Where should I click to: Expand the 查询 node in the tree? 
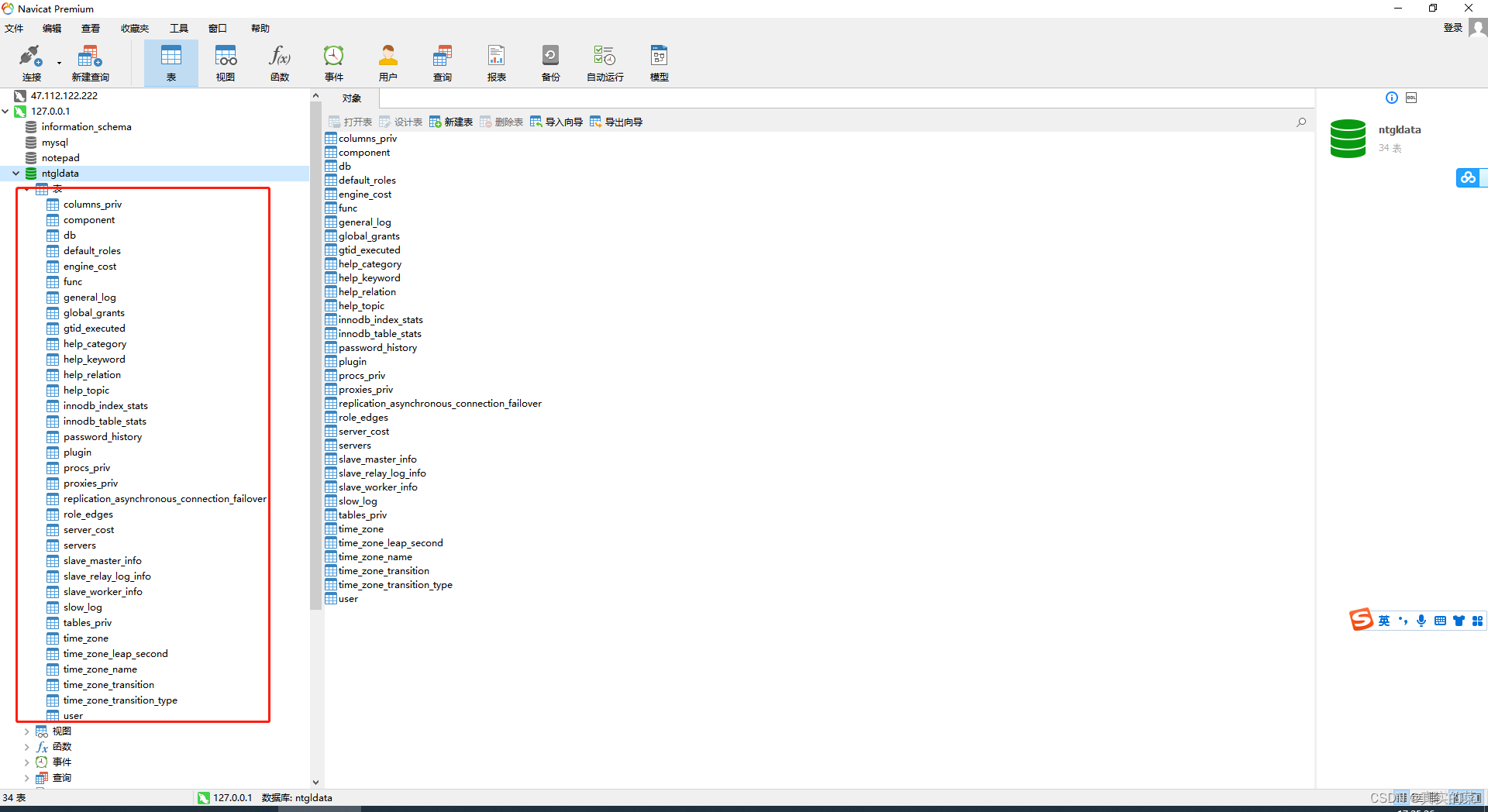click(27, 778)
